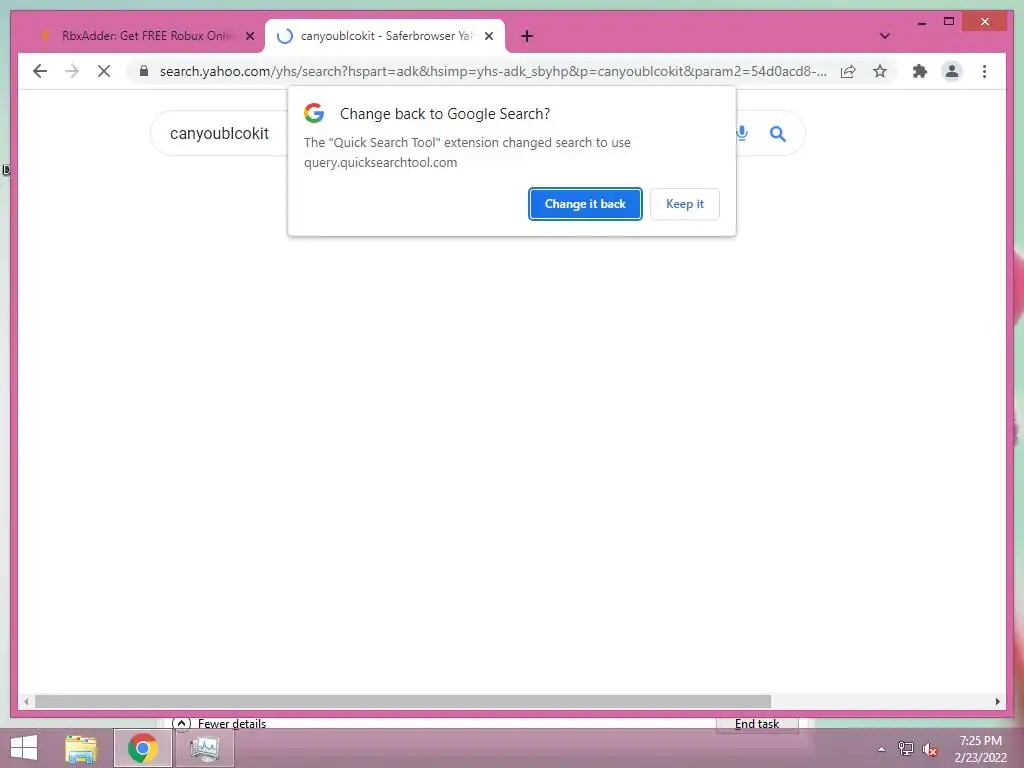Image resolution: width=1024 pixels, height=768 pixels.
Task: Maximize the Chrome window
Action: [949, 22]
